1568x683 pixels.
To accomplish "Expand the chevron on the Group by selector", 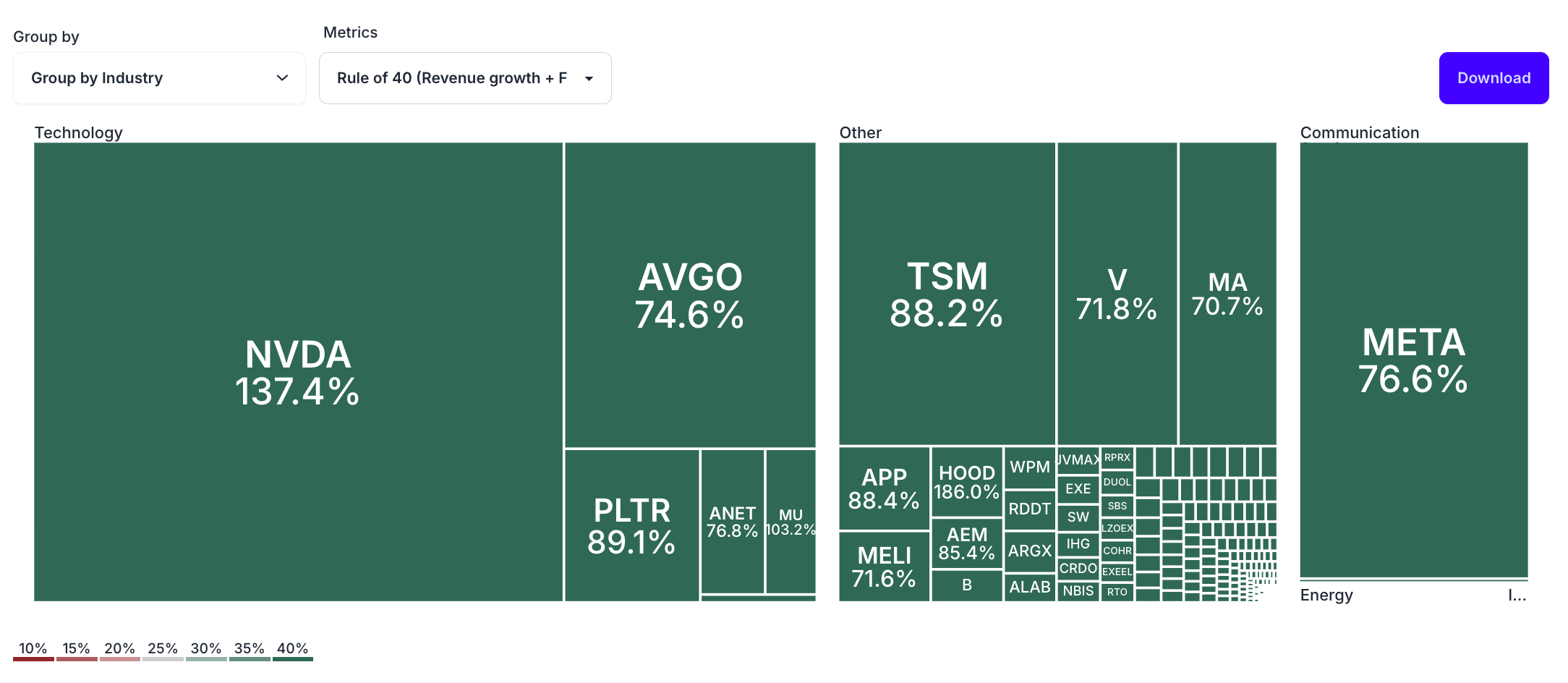I will tap(283, 77).
